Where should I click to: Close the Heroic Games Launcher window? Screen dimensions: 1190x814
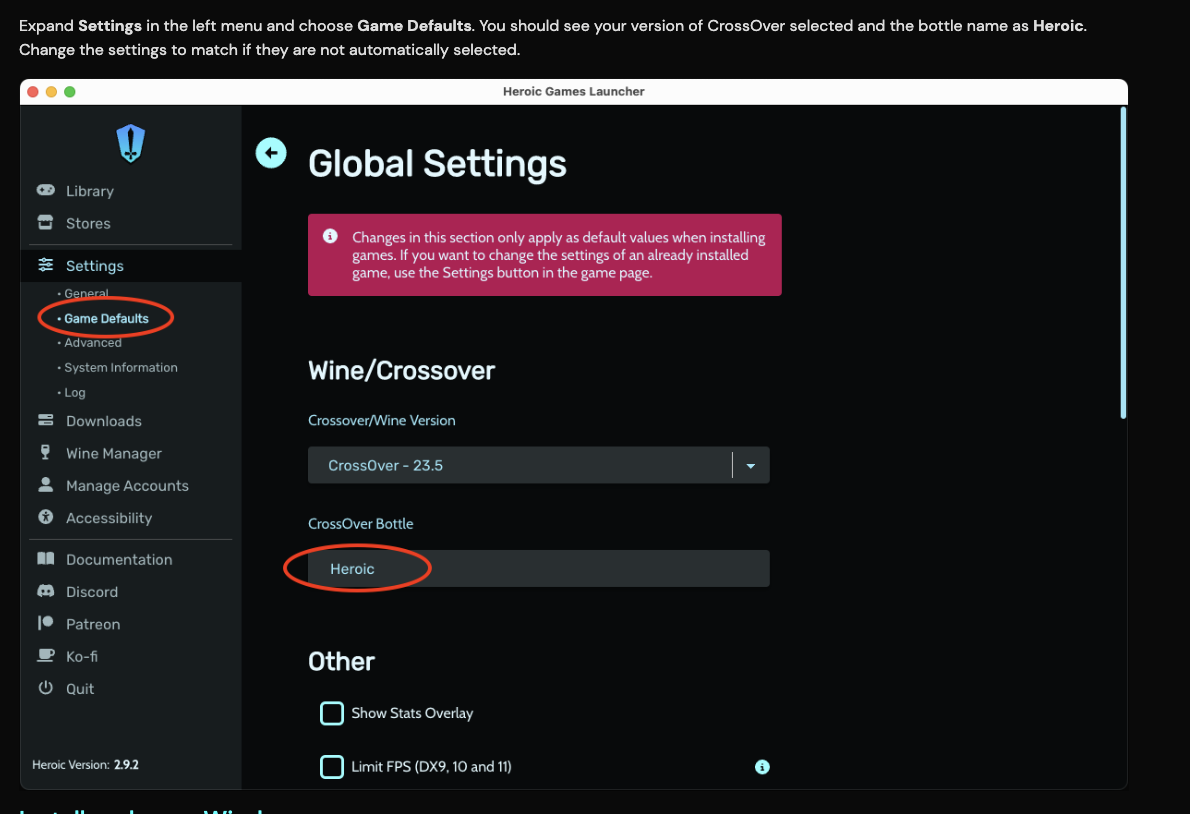pos(33,92)
